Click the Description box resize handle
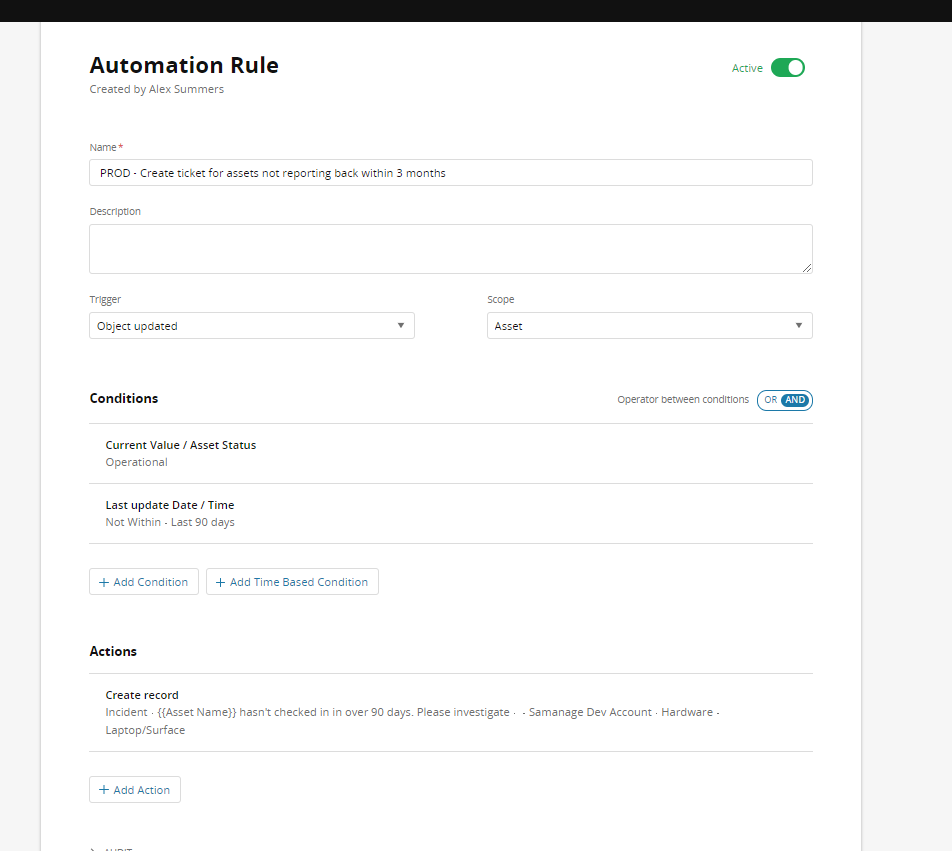 [x=806, y=267]
